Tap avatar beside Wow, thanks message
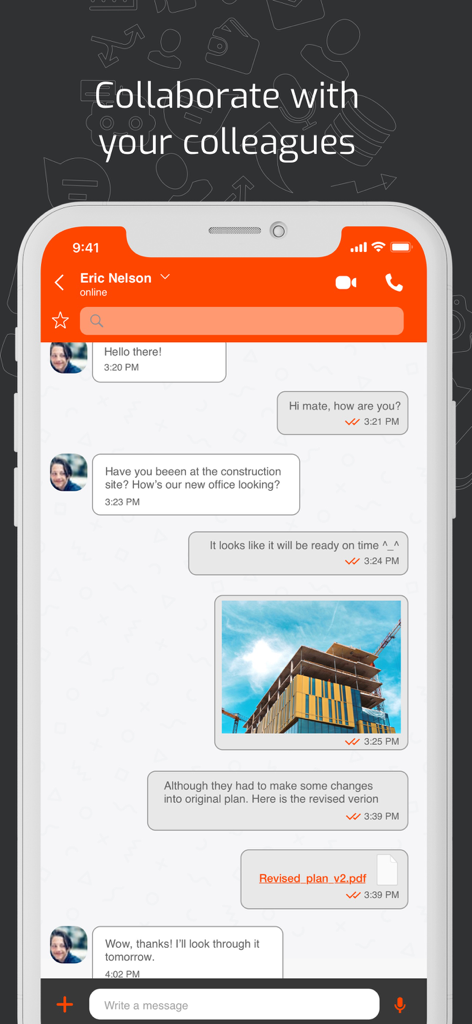Image resolution: width=472 pixels, height=1024 pixels. pos(69,944)
